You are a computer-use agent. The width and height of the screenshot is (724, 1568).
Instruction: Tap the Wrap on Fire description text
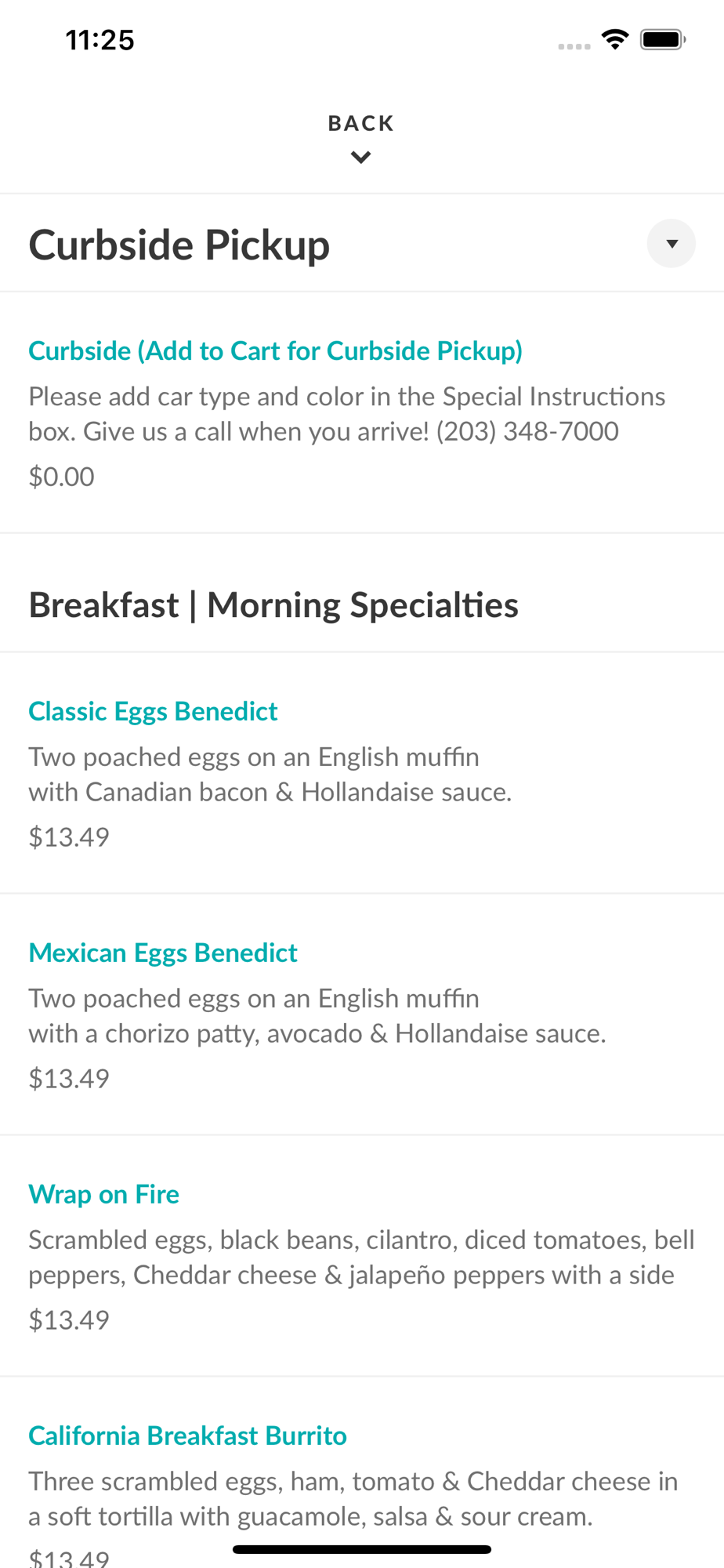(362, 1258)
